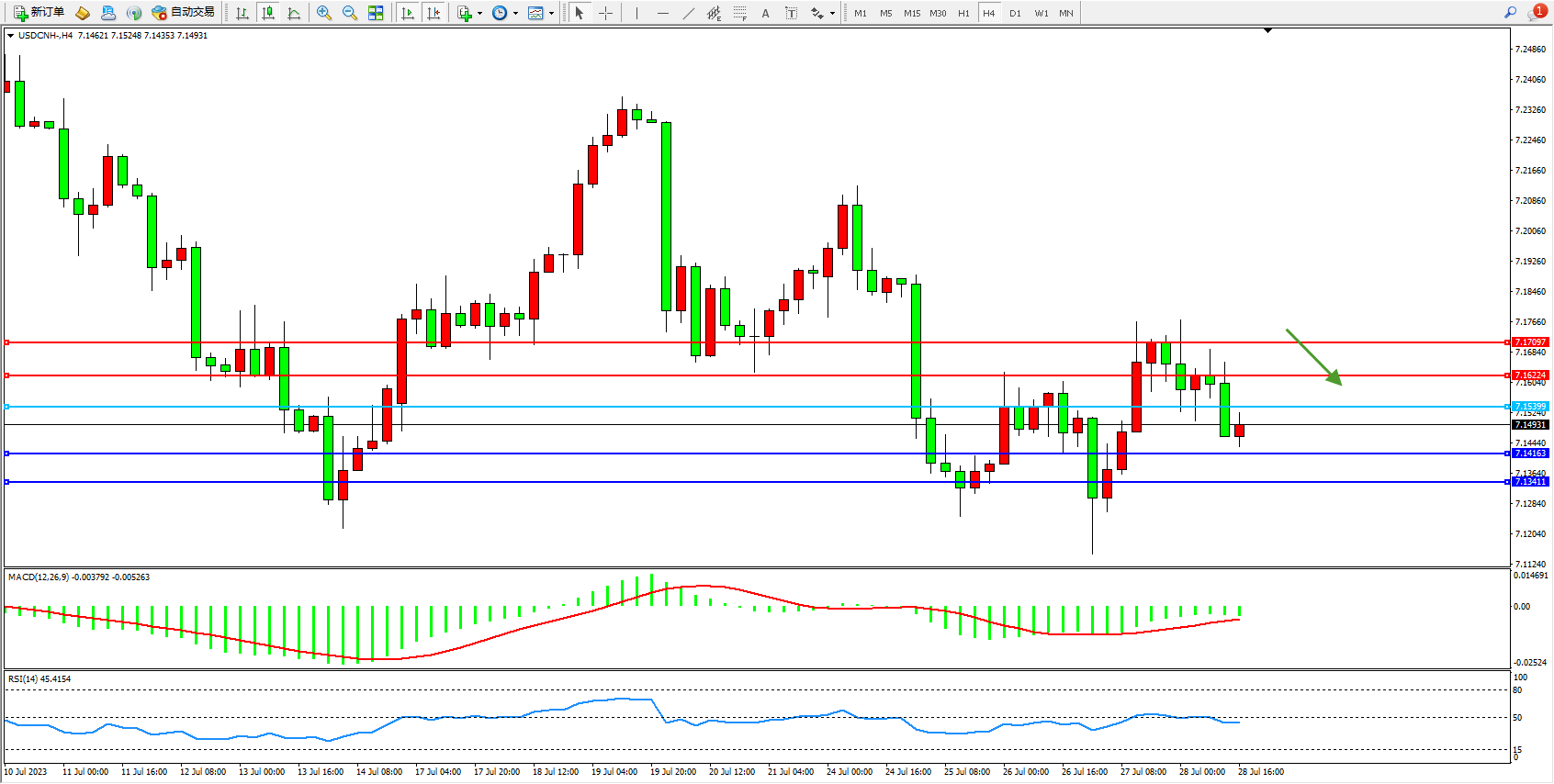Expand the chart templates dropdown arrow
Image resolution: width=1554 pixels, height=784 pixels.
click(551, 13)
